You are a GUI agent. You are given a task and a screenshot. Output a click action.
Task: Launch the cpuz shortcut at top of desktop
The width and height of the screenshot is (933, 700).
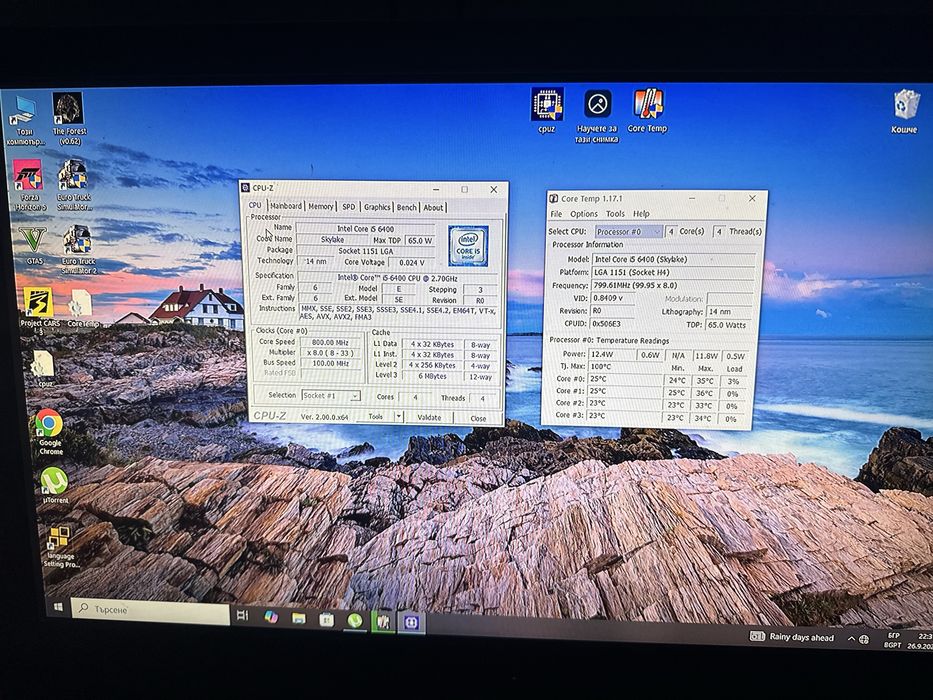tap(547, 111)
